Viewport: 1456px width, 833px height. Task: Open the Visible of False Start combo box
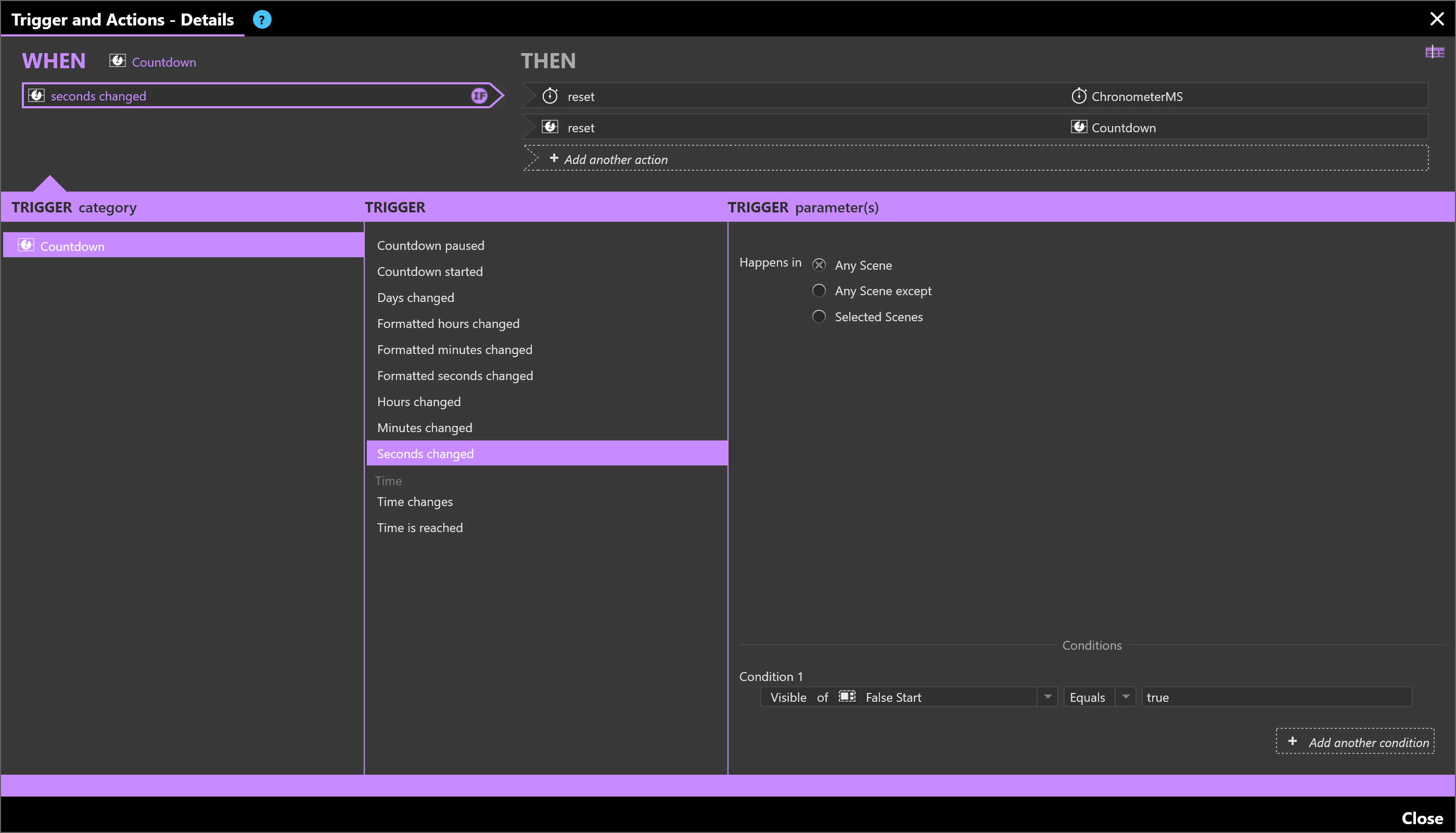click(909, 697)
